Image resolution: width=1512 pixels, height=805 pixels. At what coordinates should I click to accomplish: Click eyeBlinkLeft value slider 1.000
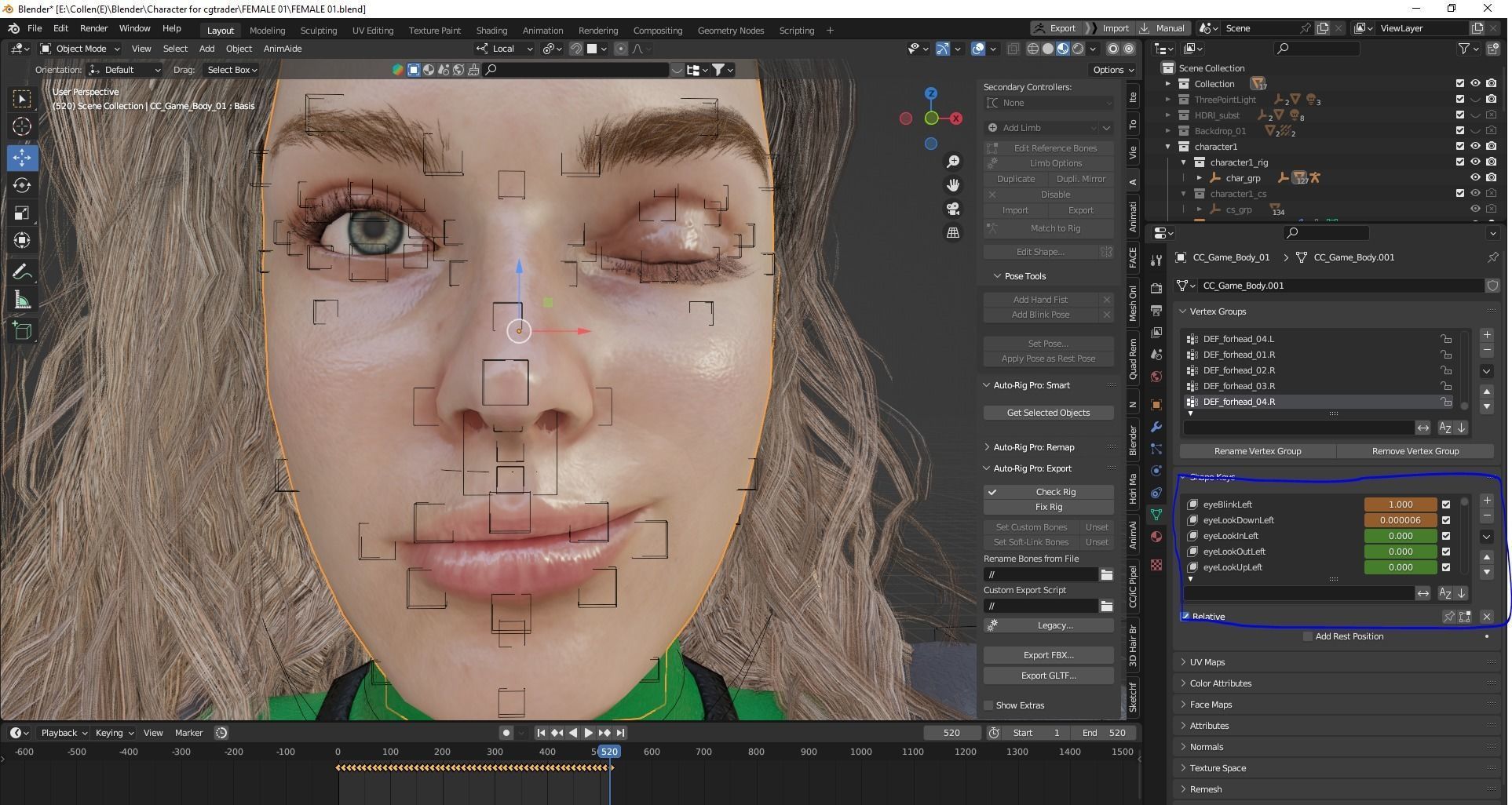(1401, 504)
